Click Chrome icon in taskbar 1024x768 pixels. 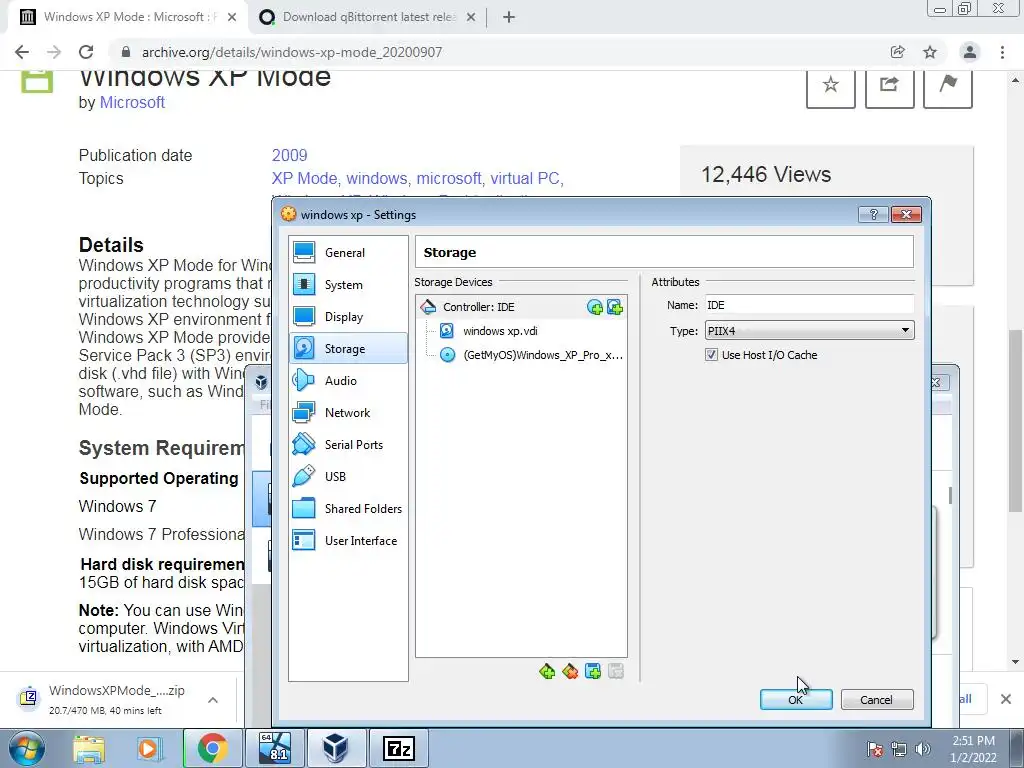click(212, 748)
